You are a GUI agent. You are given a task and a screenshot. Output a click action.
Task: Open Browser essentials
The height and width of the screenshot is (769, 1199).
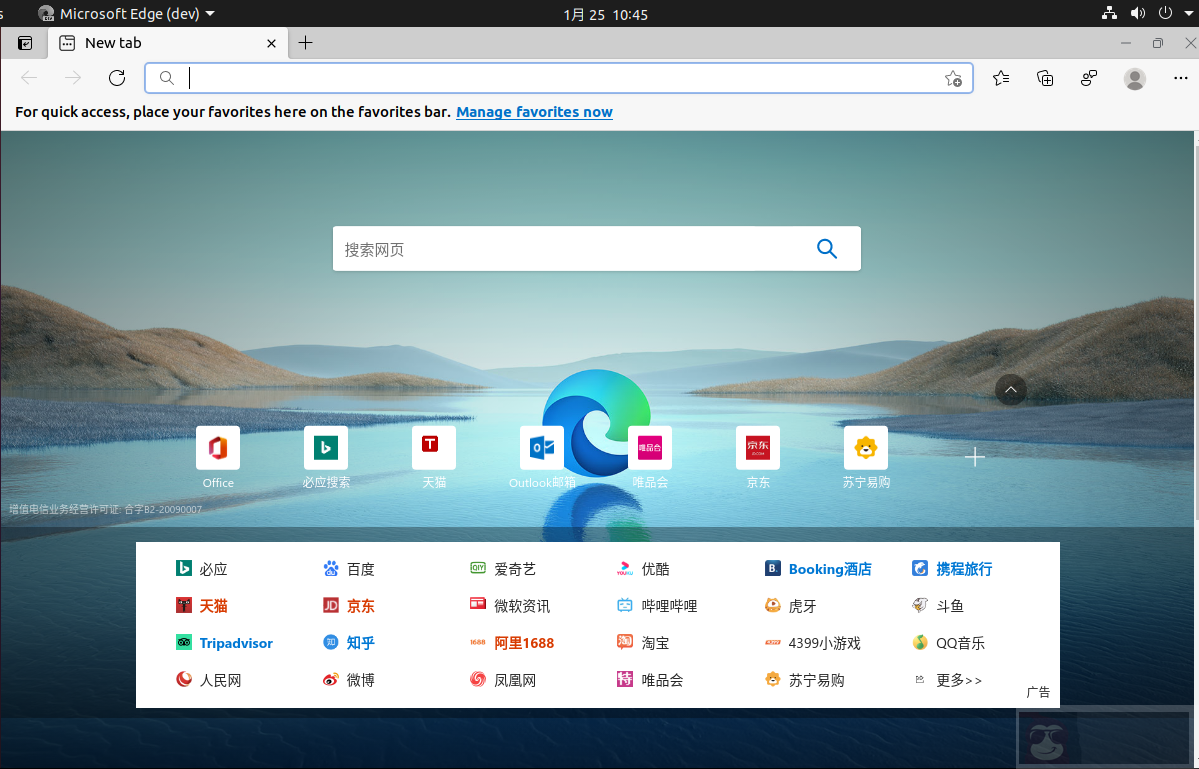[1088, 77]
